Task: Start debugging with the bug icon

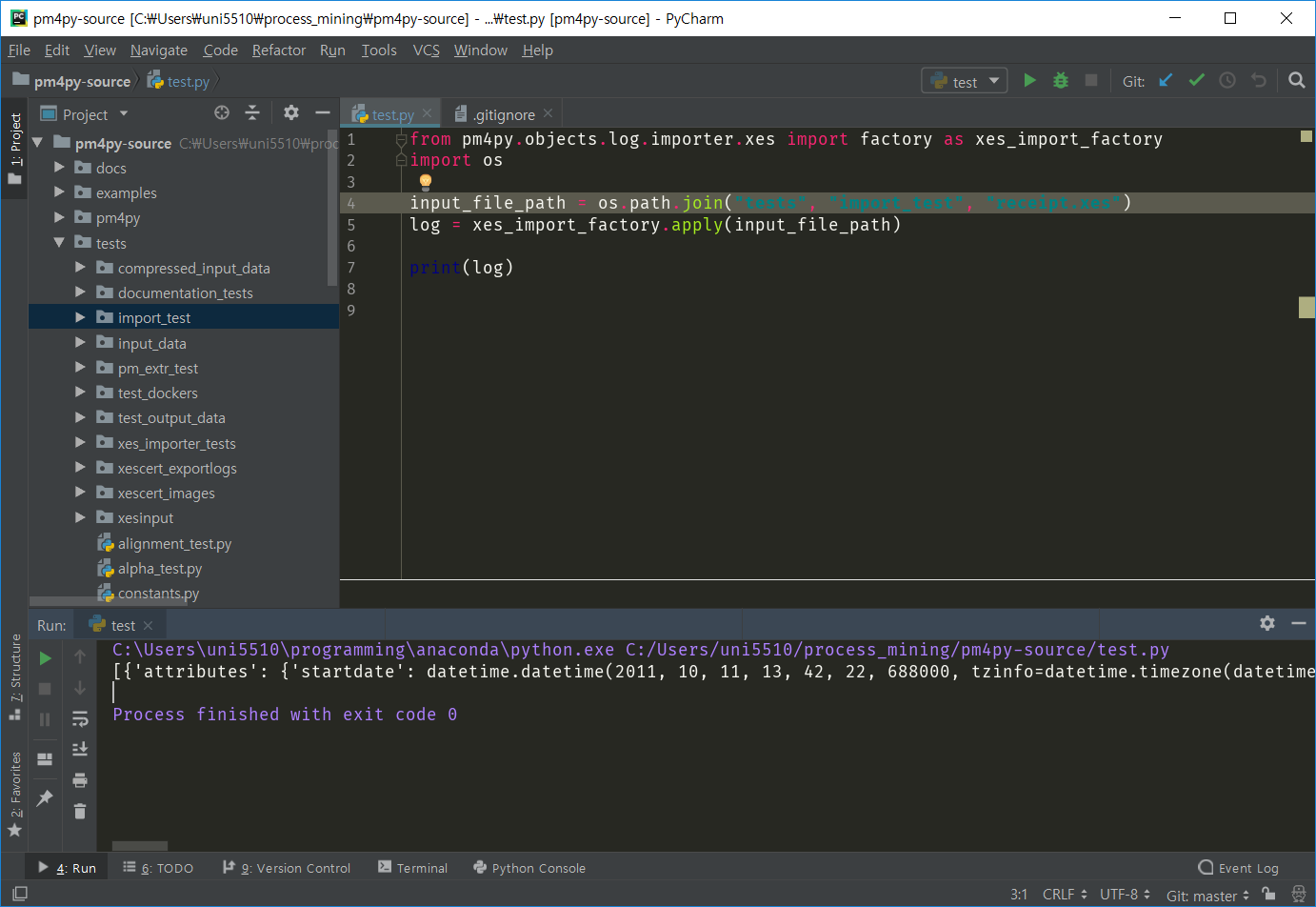Action: pyautogui.click(x=1061, y=81)
